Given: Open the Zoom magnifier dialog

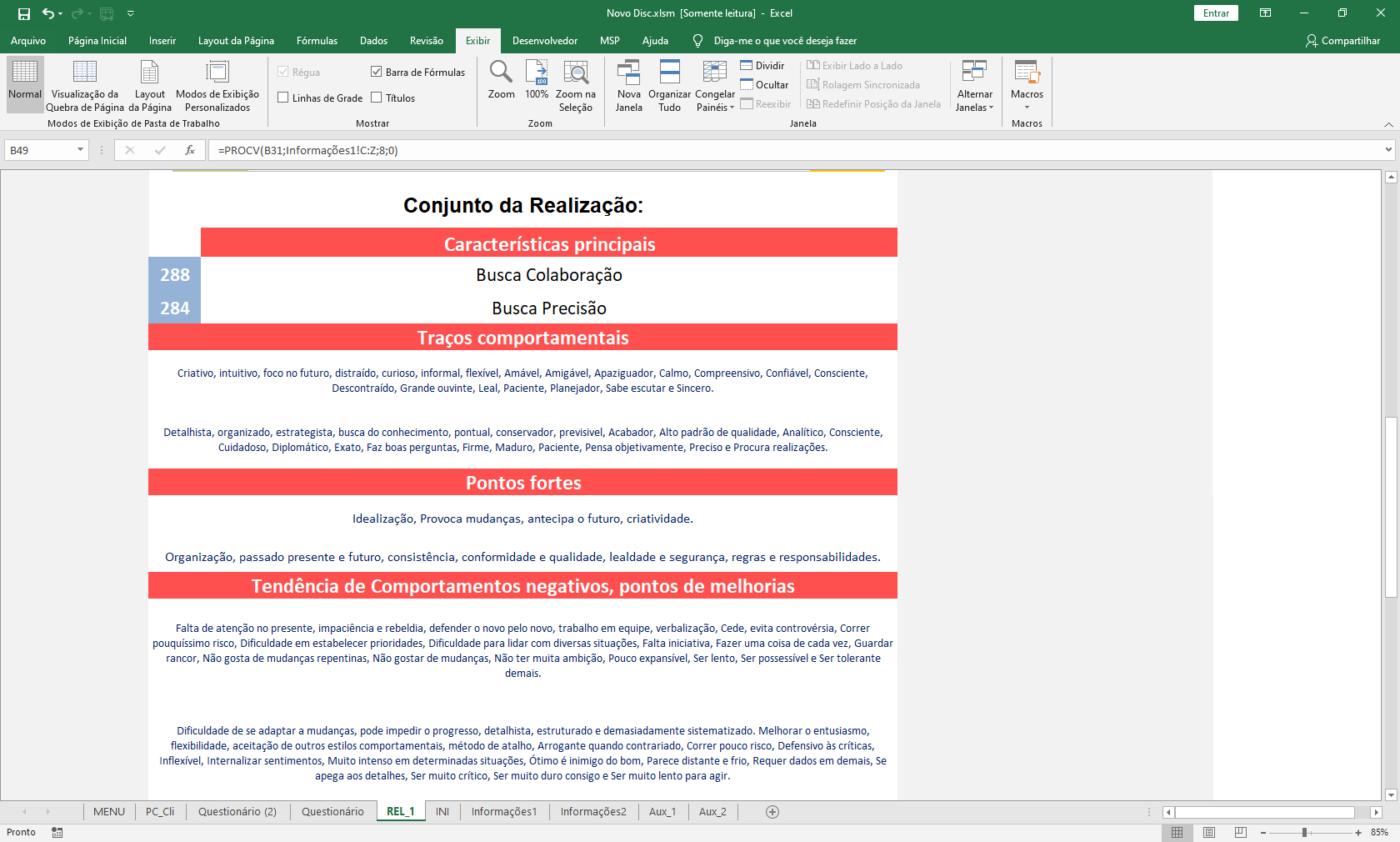Looking at the screenshot, I should coord(501,71).
